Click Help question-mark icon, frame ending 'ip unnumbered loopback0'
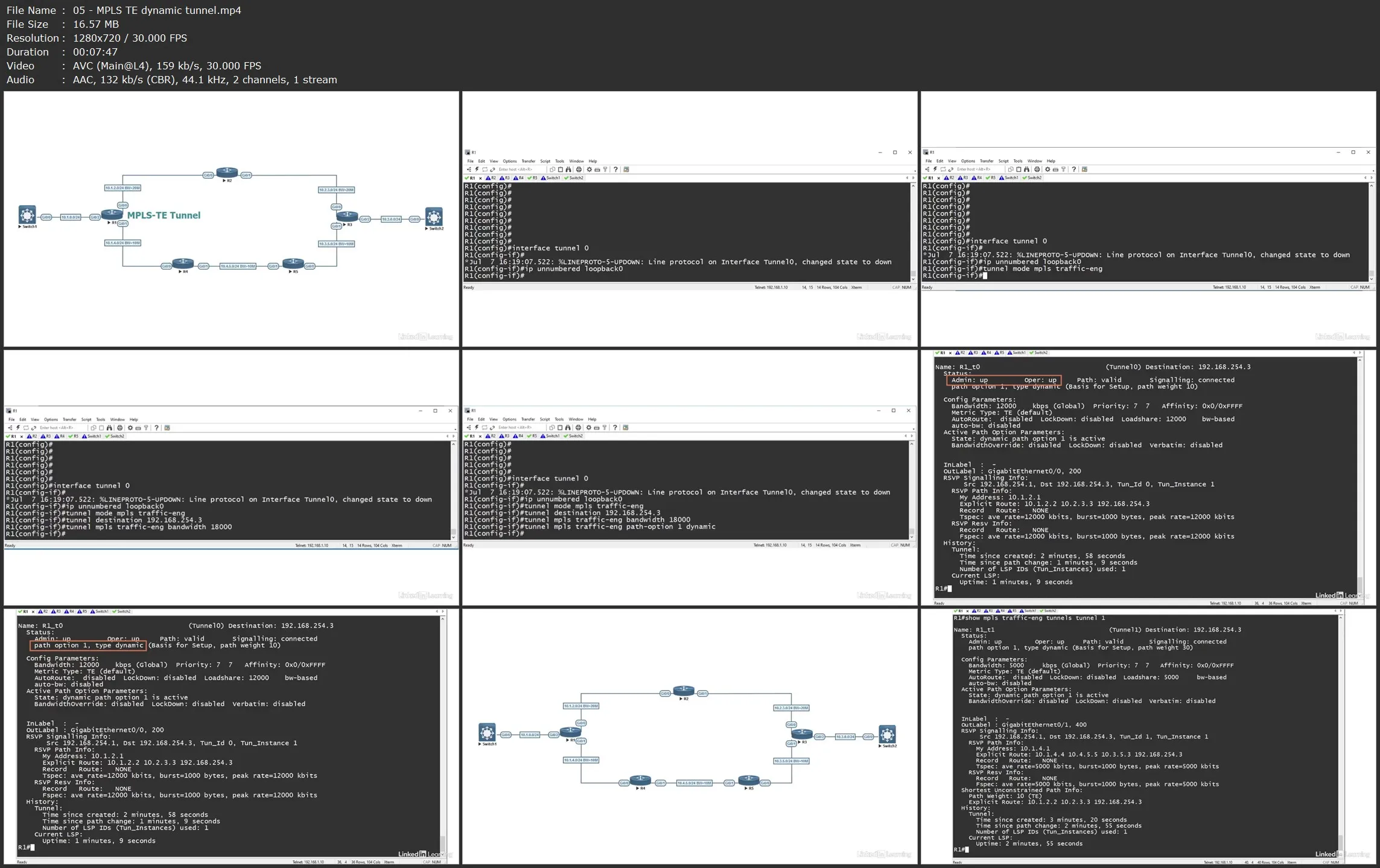 (x=615, y=169)
